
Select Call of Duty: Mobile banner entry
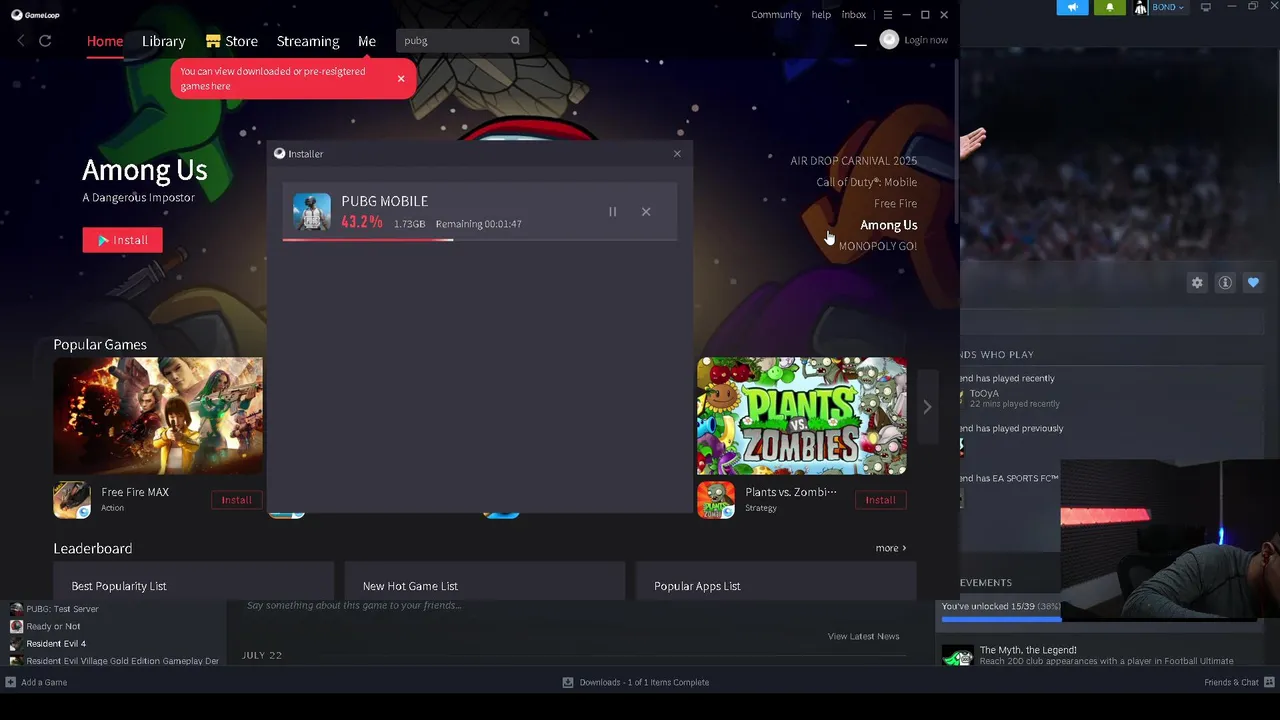pos(866,182)
